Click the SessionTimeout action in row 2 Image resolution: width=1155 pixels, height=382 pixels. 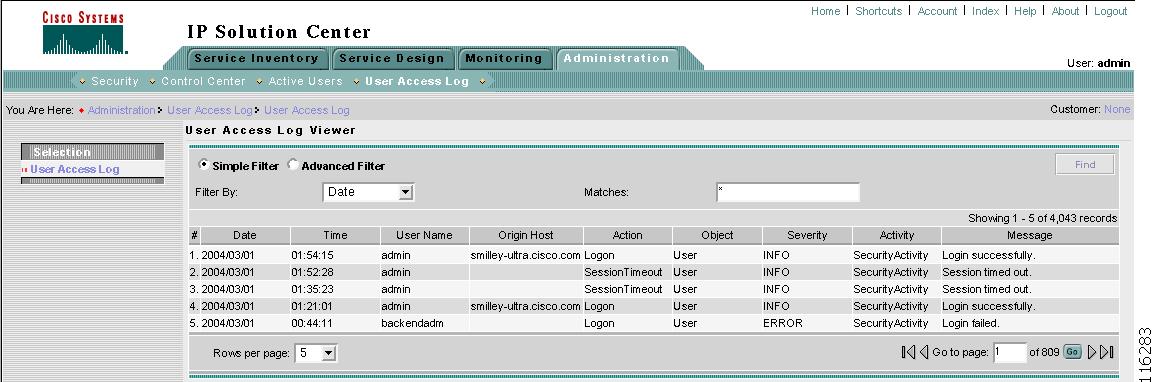point(623,272)
